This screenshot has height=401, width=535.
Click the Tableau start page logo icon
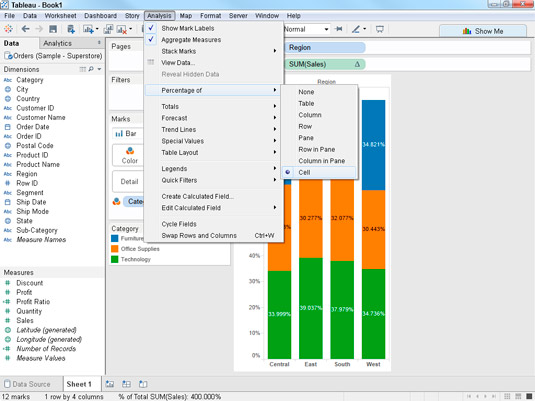point(8,29)
